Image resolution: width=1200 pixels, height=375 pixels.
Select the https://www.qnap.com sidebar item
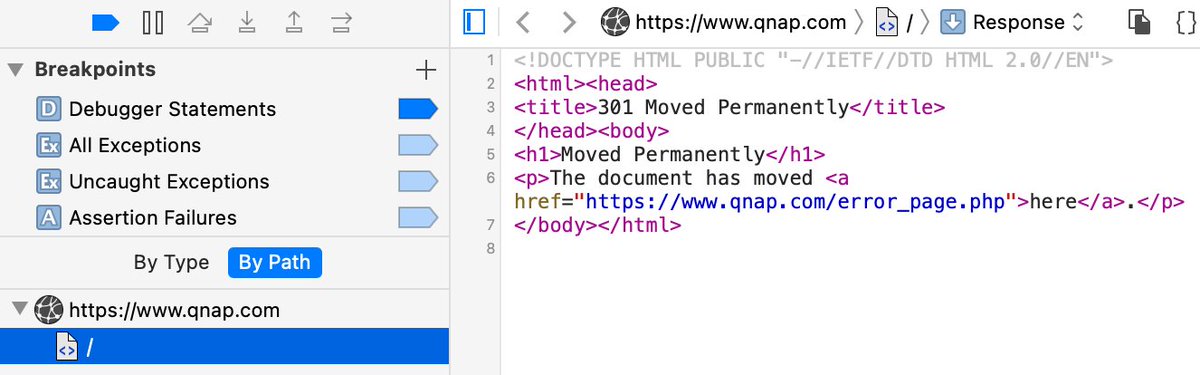pos(224,310)
